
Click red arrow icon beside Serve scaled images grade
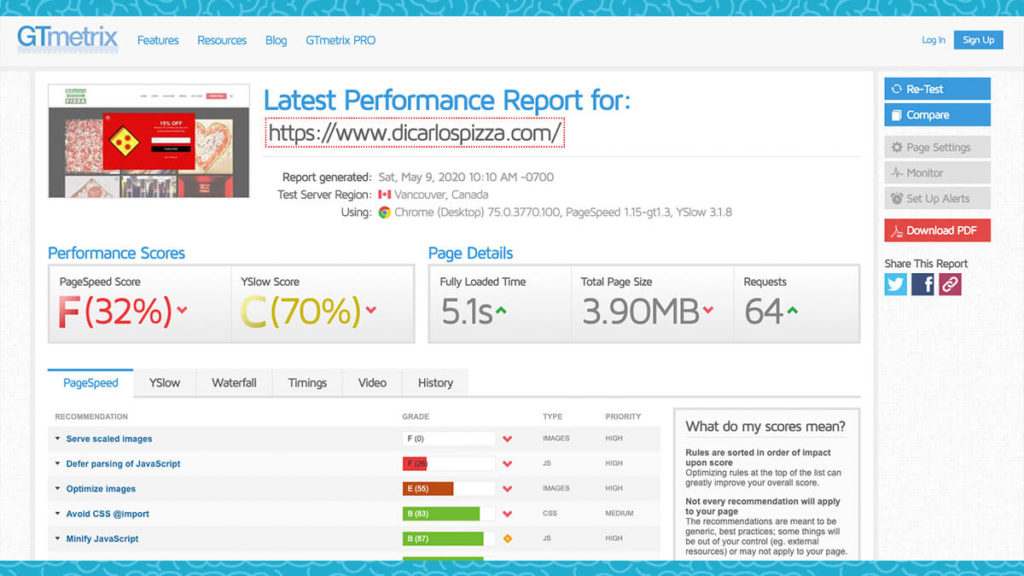click(507, 439)
